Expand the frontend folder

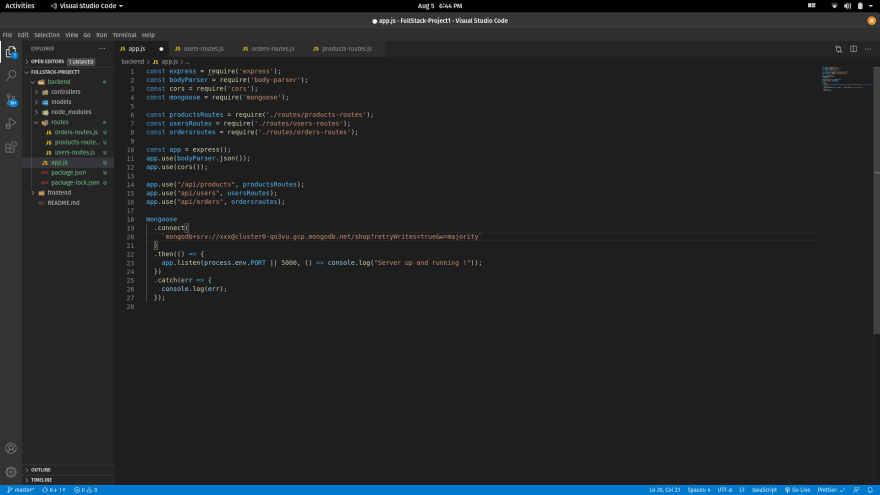59,192
